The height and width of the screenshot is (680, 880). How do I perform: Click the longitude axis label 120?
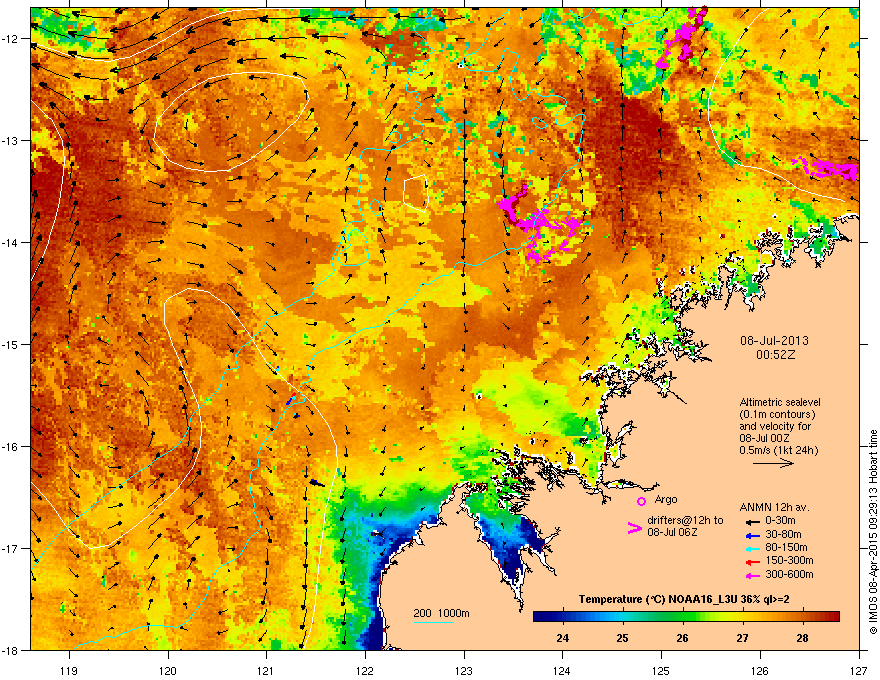168,670
